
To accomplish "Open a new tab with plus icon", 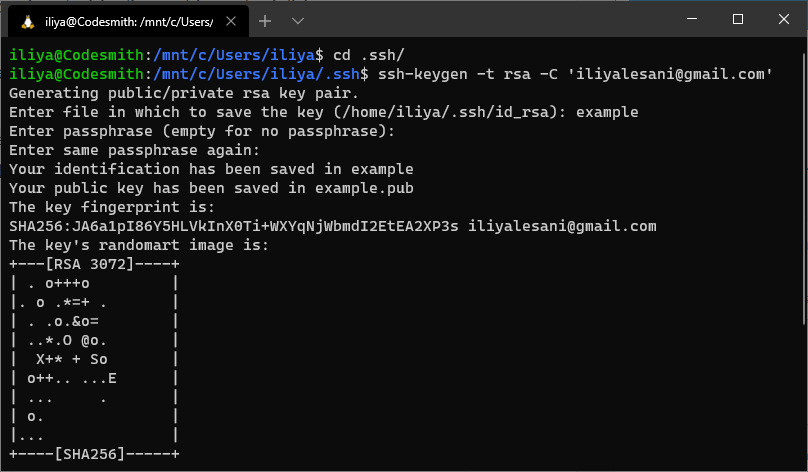I will click(265, 21).
